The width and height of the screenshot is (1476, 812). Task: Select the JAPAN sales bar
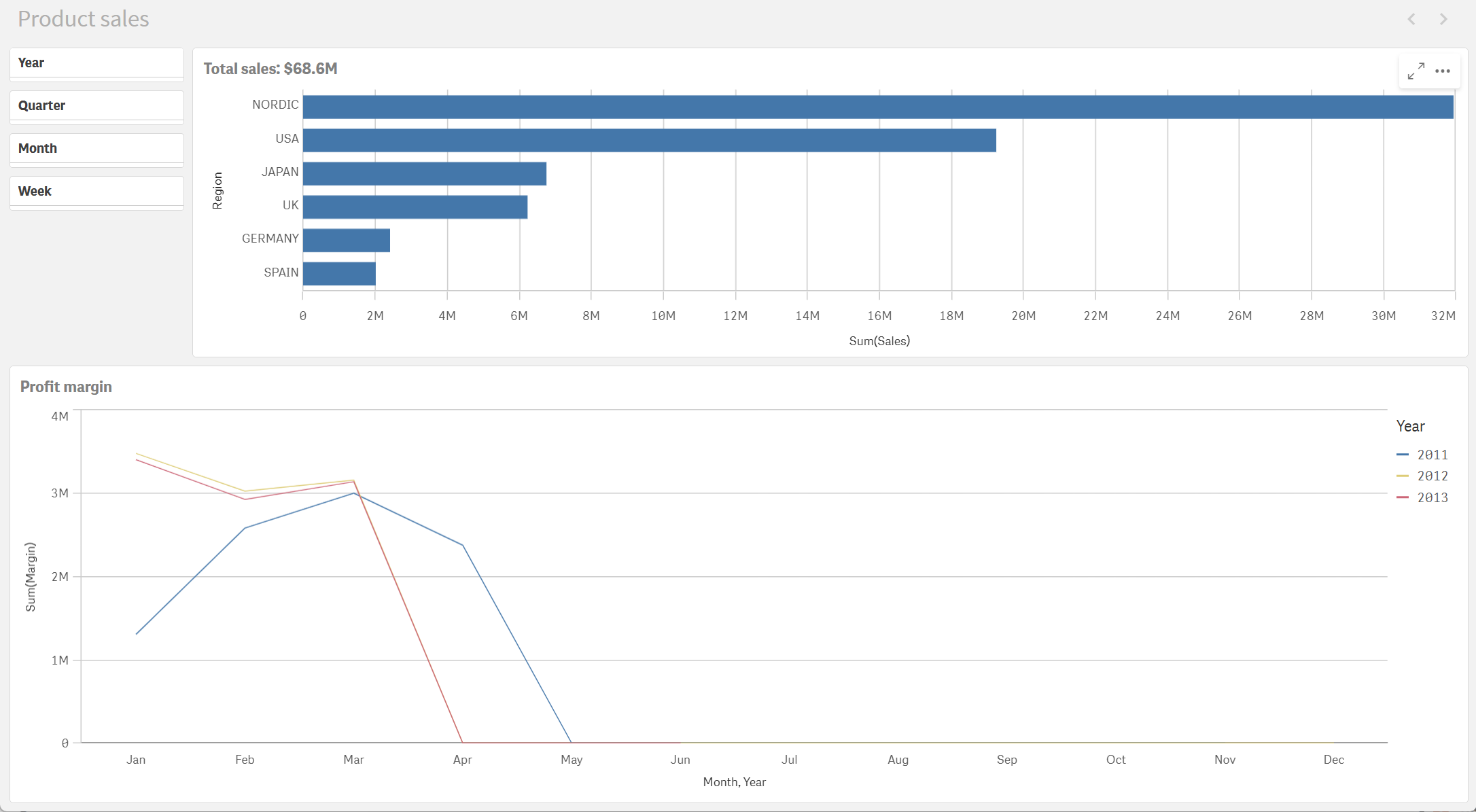425,173
